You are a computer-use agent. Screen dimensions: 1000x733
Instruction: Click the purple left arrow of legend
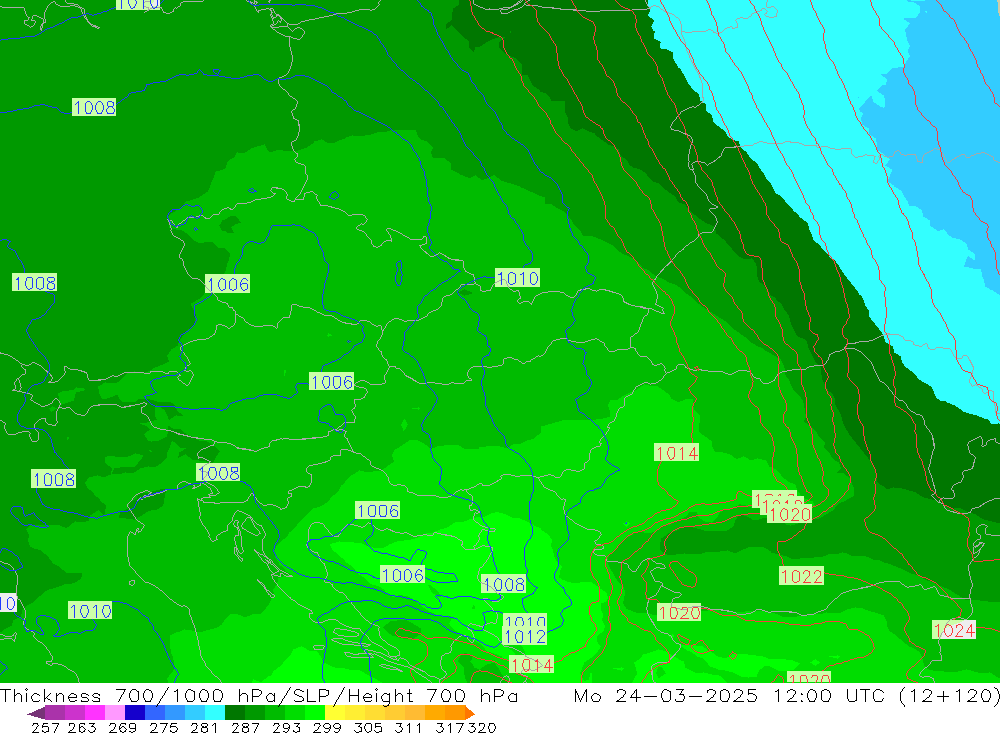click(36, 713)
